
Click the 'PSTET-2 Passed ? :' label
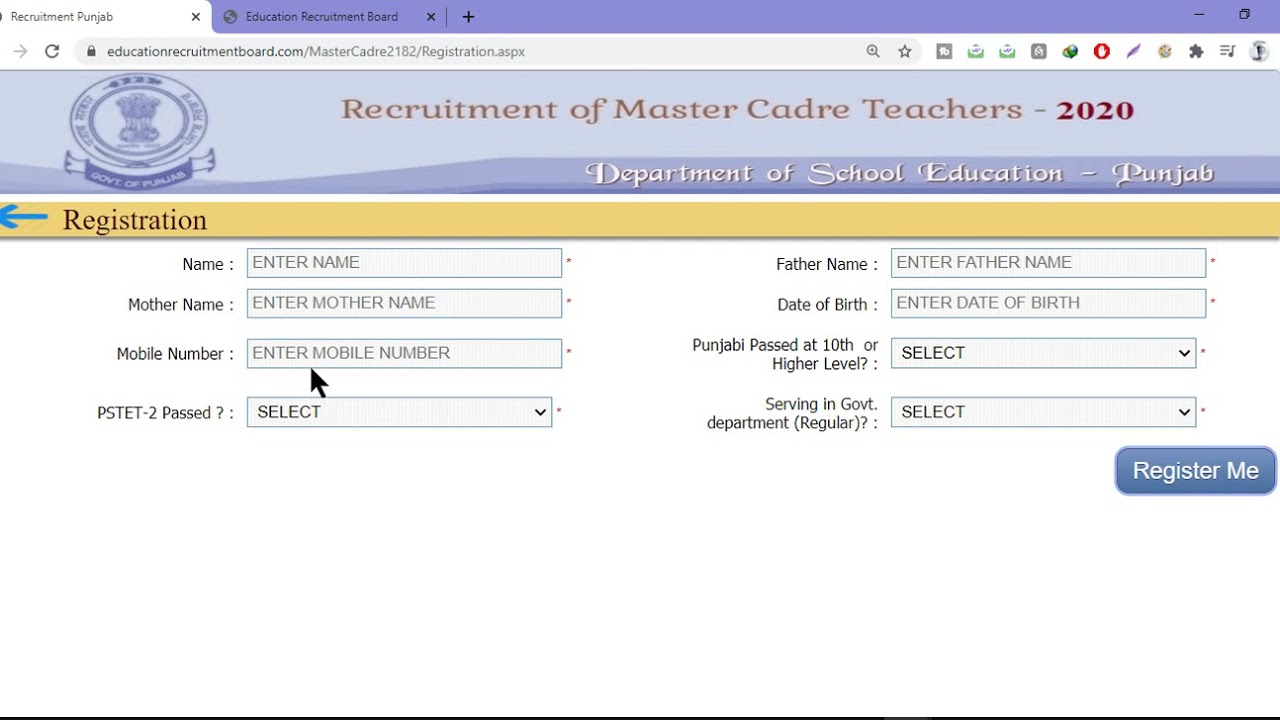point(167,413)
